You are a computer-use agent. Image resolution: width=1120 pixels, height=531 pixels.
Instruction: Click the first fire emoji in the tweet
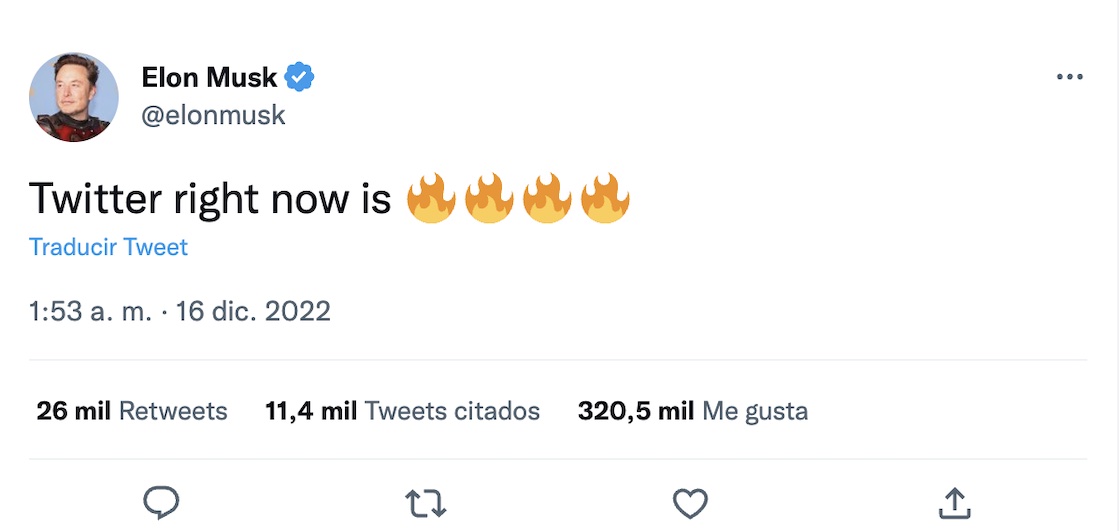click(431, 198)
